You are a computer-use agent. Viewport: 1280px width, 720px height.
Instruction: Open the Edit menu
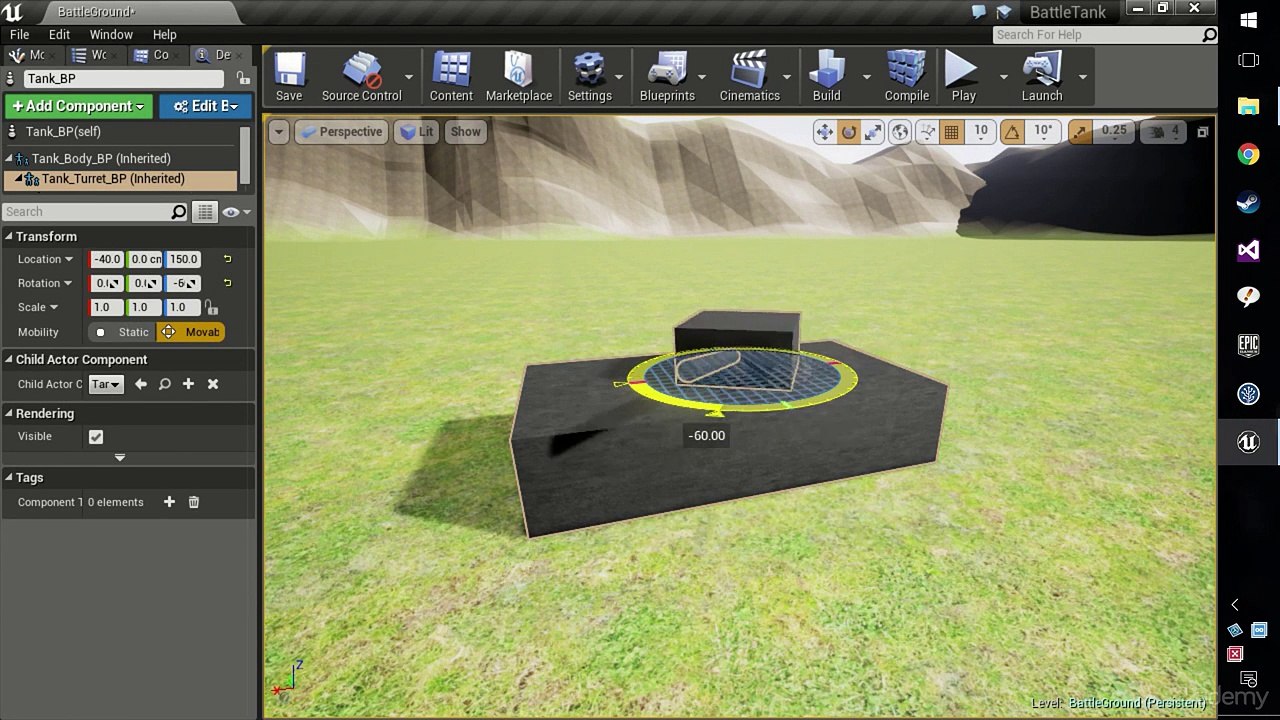59,34
